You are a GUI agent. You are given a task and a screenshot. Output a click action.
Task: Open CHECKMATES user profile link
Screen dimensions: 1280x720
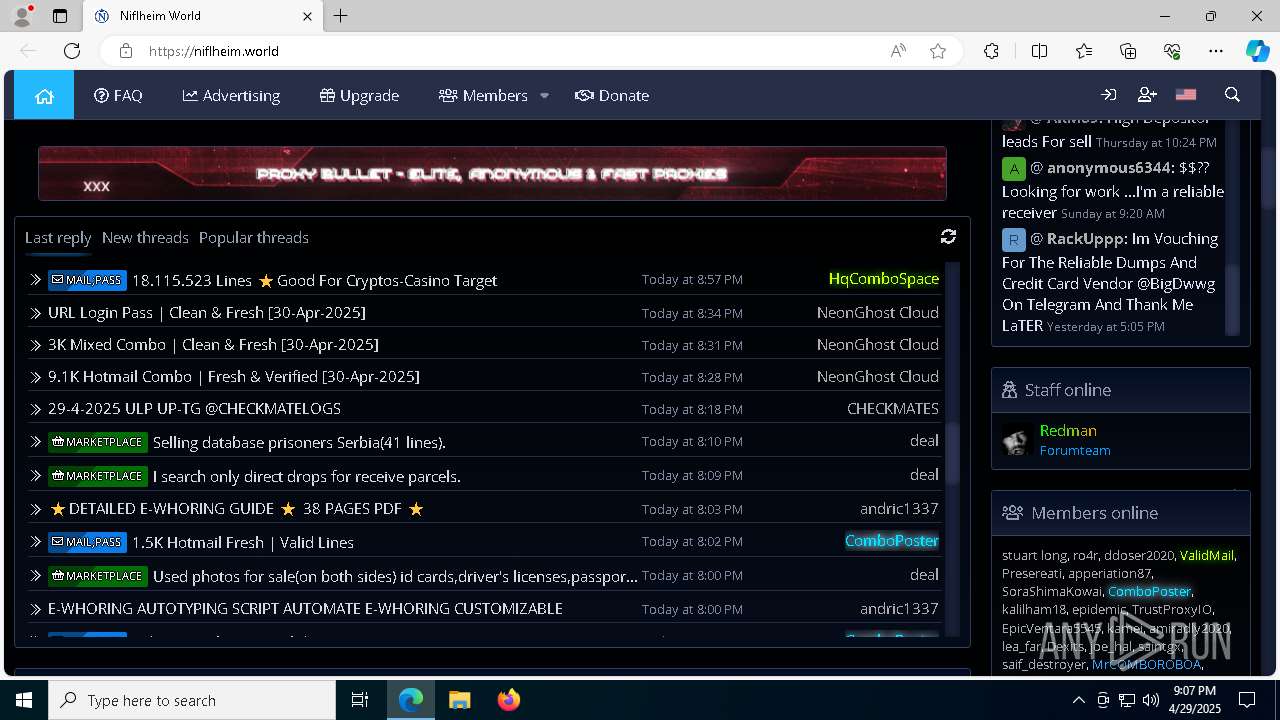tap(893, 408)
